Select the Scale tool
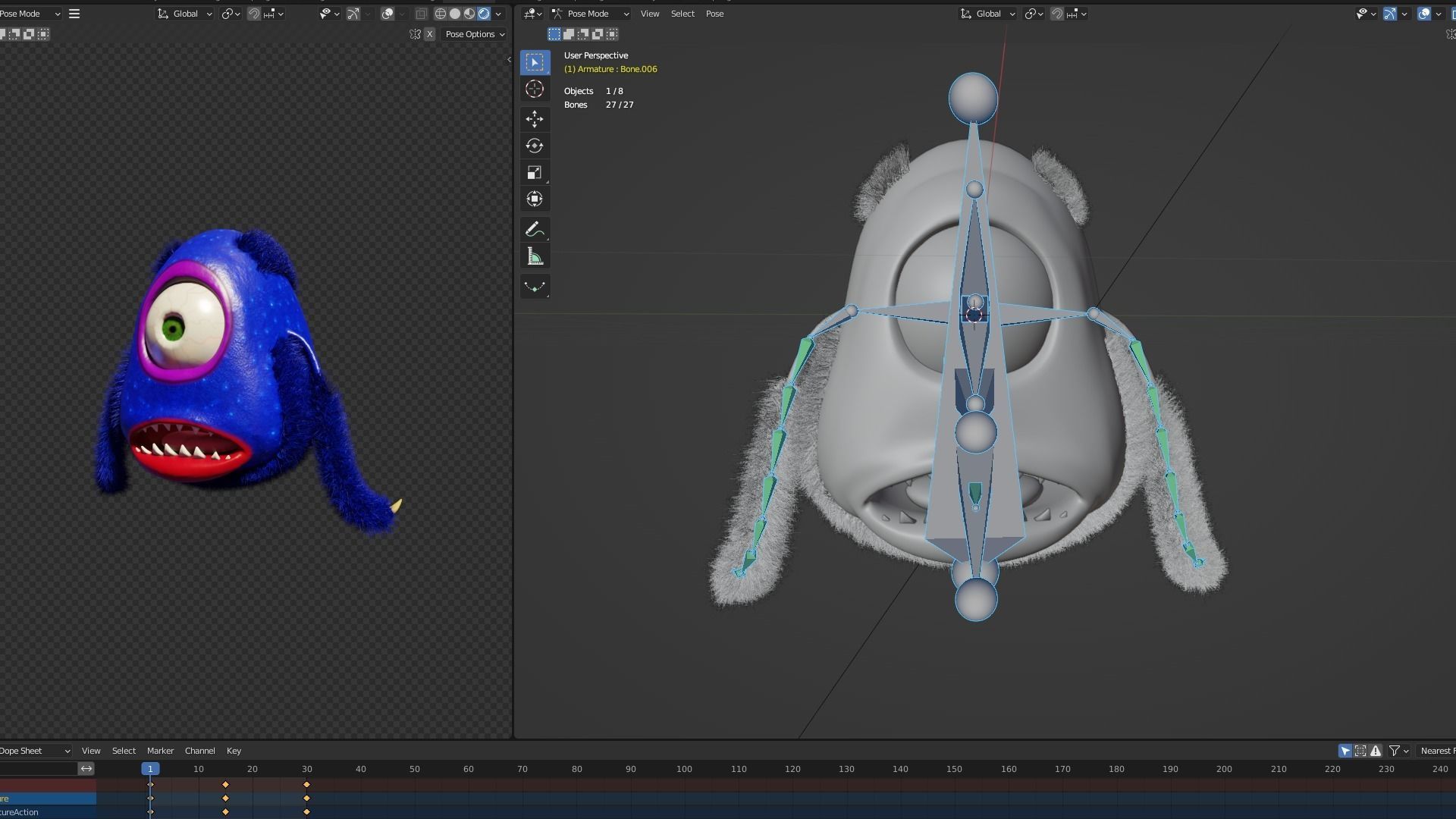The height and width of the screenshot is (819, 1456). point(535,172)
